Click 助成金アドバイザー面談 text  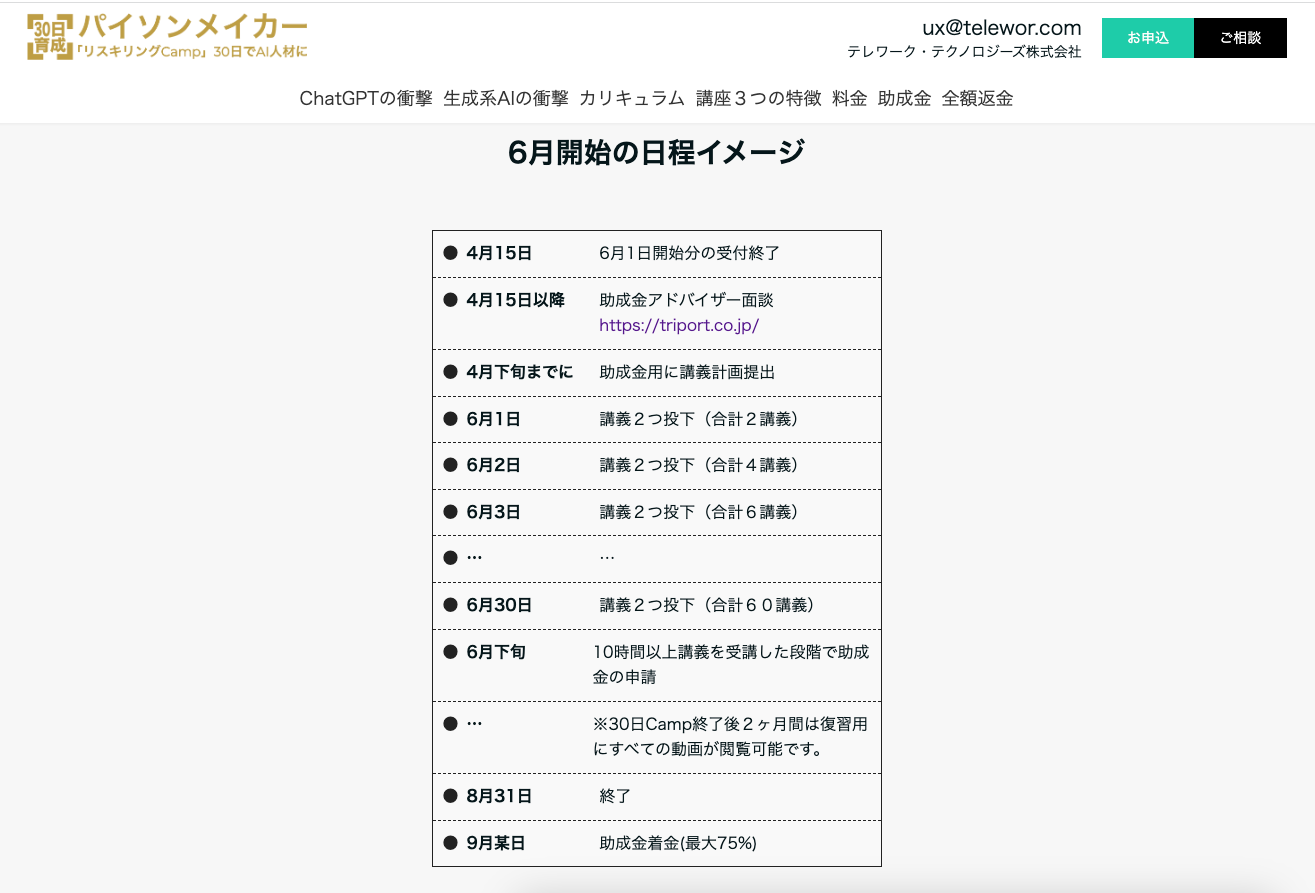686,299
